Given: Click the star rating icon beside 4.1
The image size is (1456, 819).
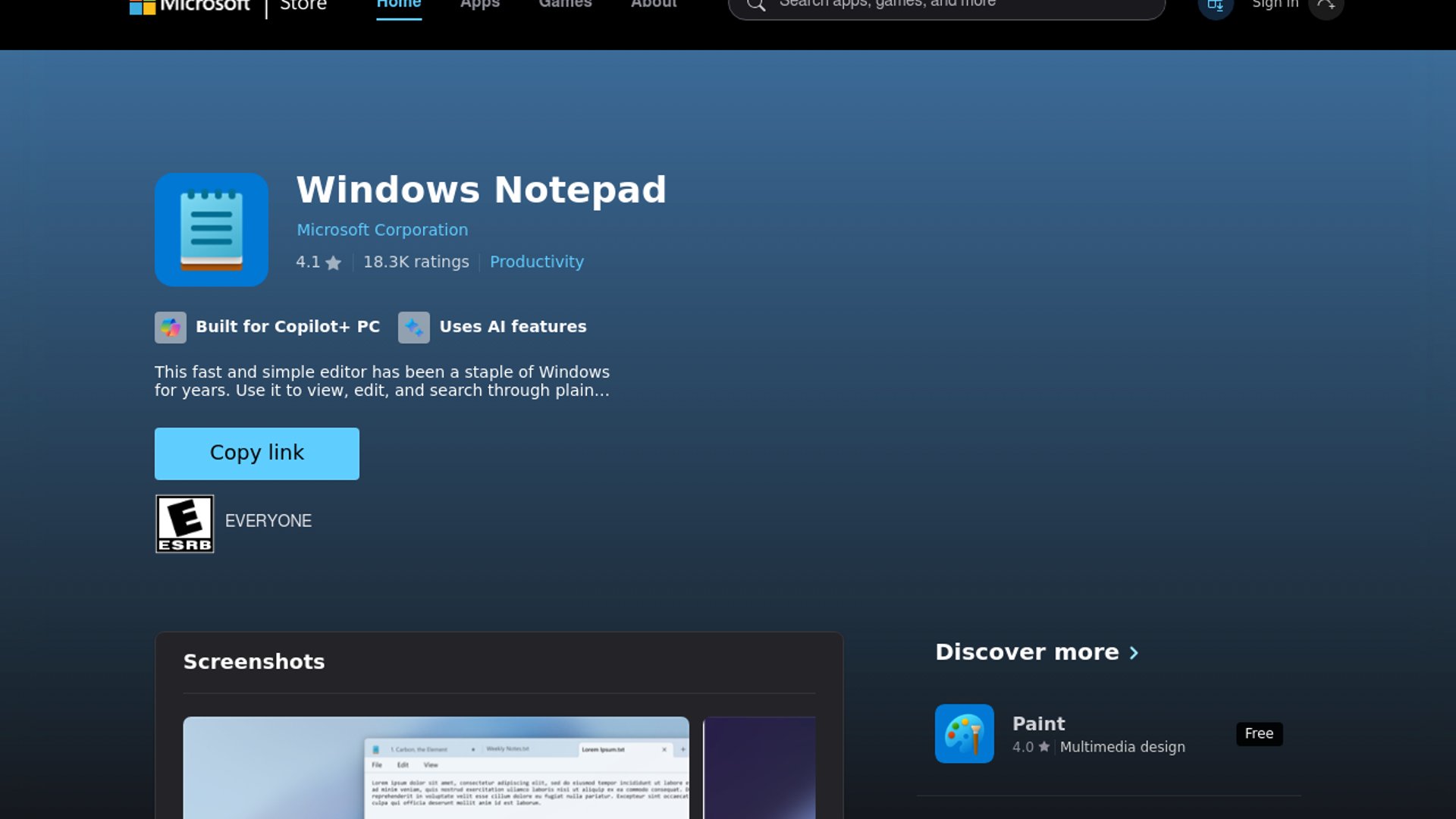Looking at the screenshot, I should tap(333, 263).
